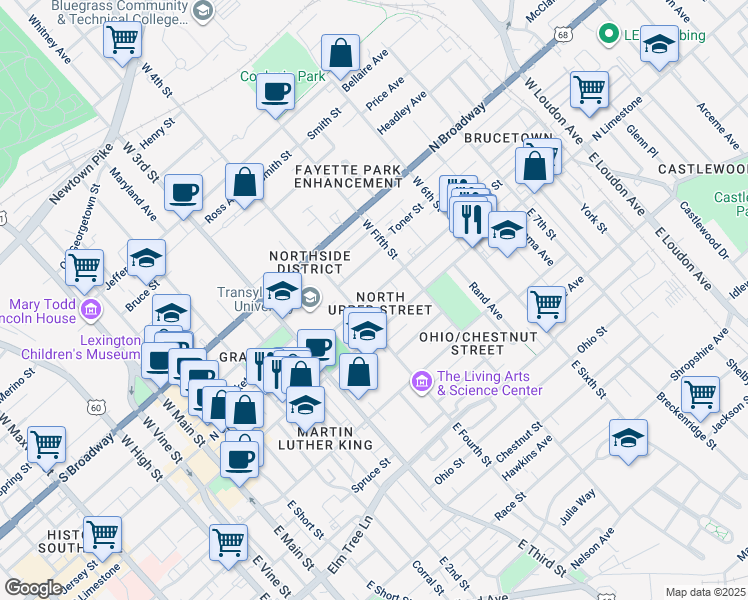Image resolution: width=748 pixels, height=600 pixels.
Task: Open the shopping cart marker near Breckenridge St
Action: point(700,396)
